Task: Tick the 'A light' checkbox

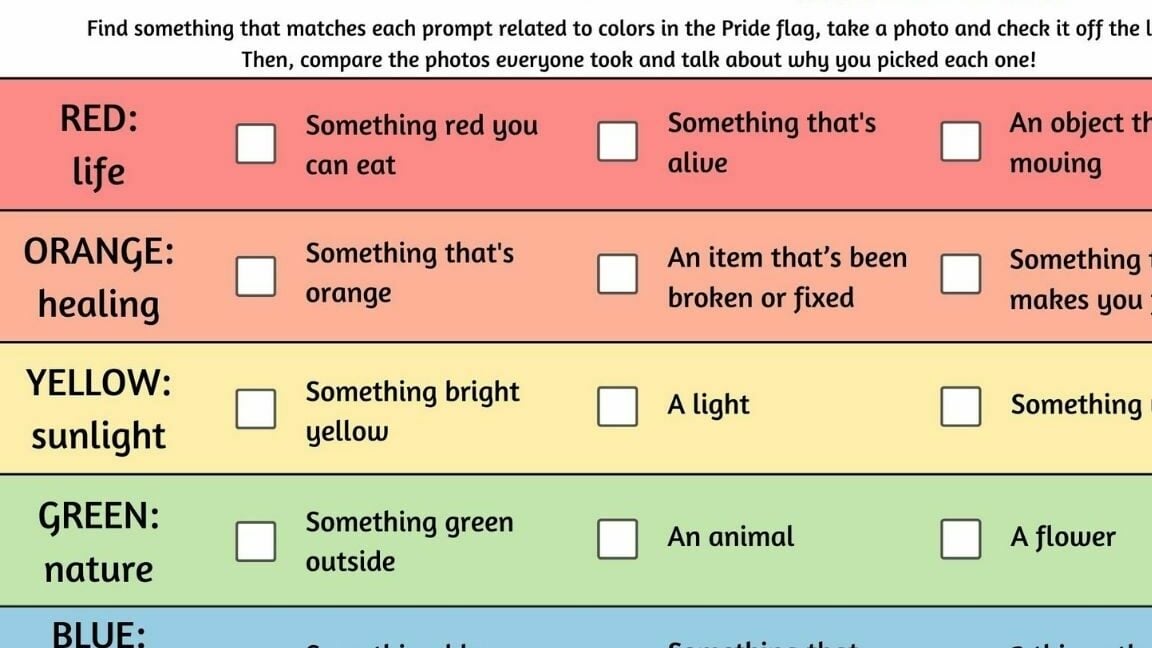Action: coord(617,406)
